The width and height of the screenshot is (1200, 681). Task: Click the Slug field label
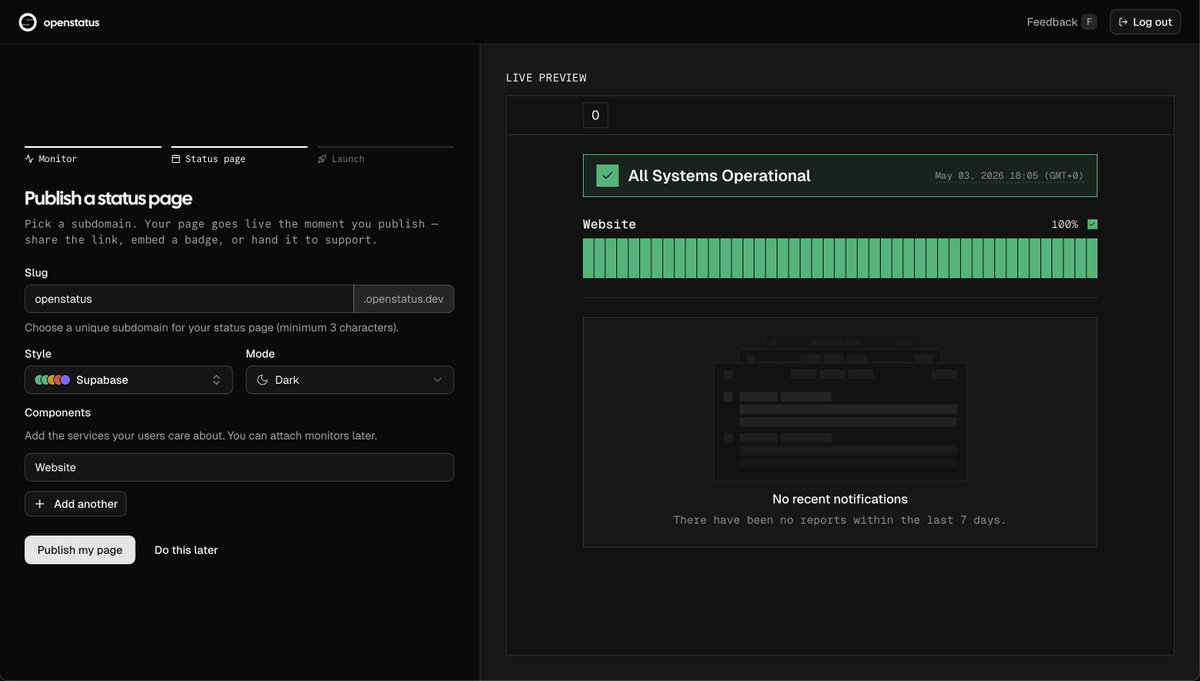(x=36, y=272)
